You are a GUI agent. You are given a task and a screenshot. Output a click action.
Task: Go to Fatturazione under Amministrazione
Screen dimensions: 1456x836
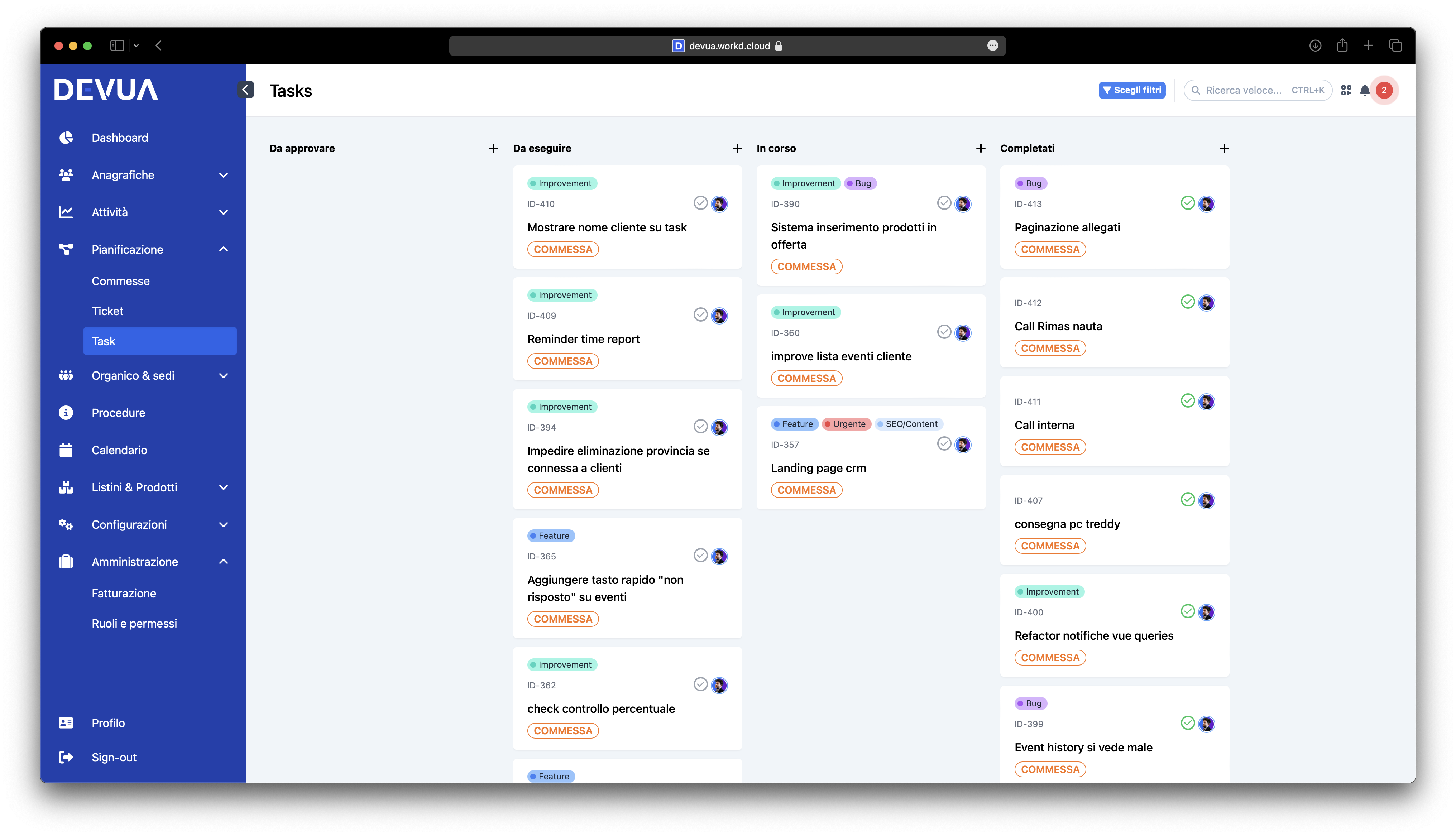tap(124, 593)
